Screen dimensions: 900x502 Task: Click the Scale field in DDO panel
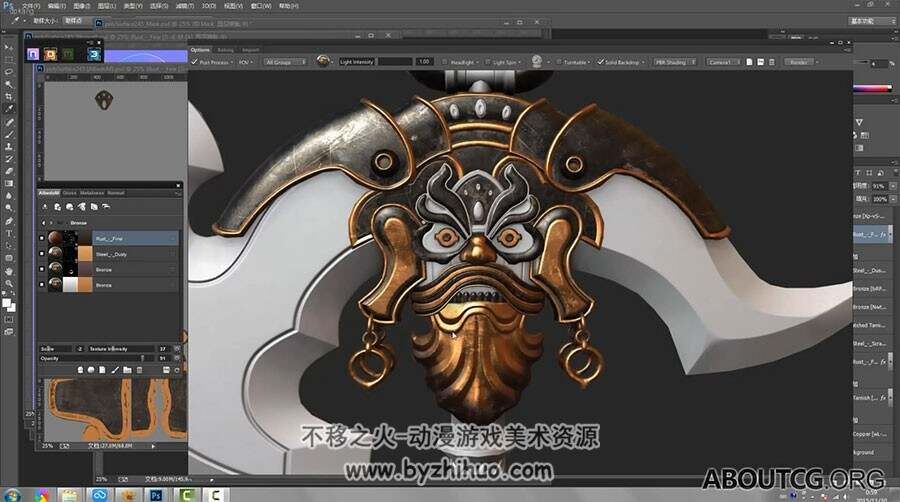[x=56, y=348]
